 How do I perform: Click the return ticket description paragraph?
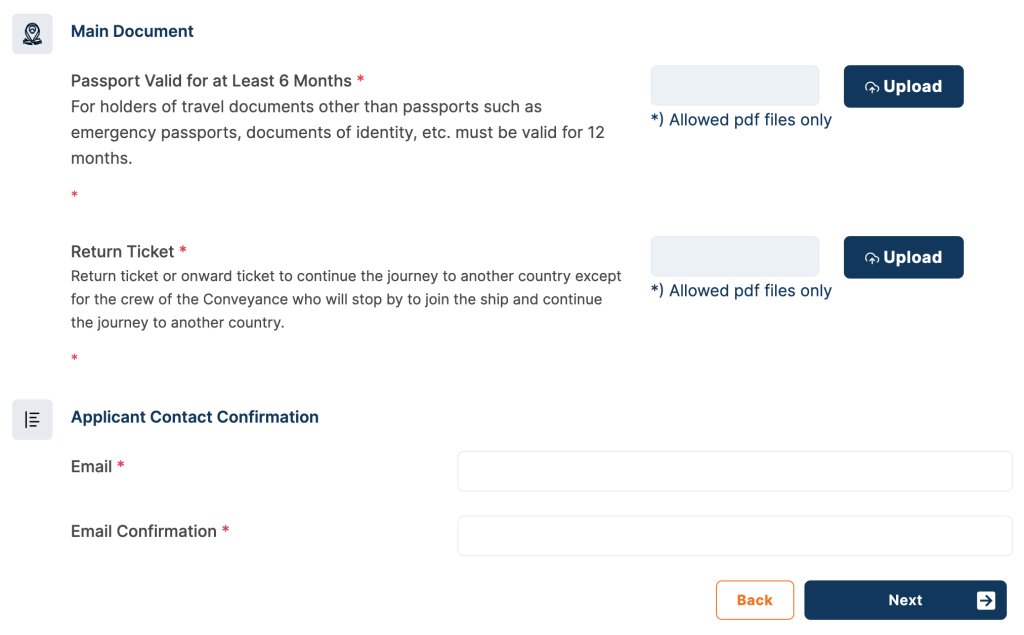pos(345,299)
